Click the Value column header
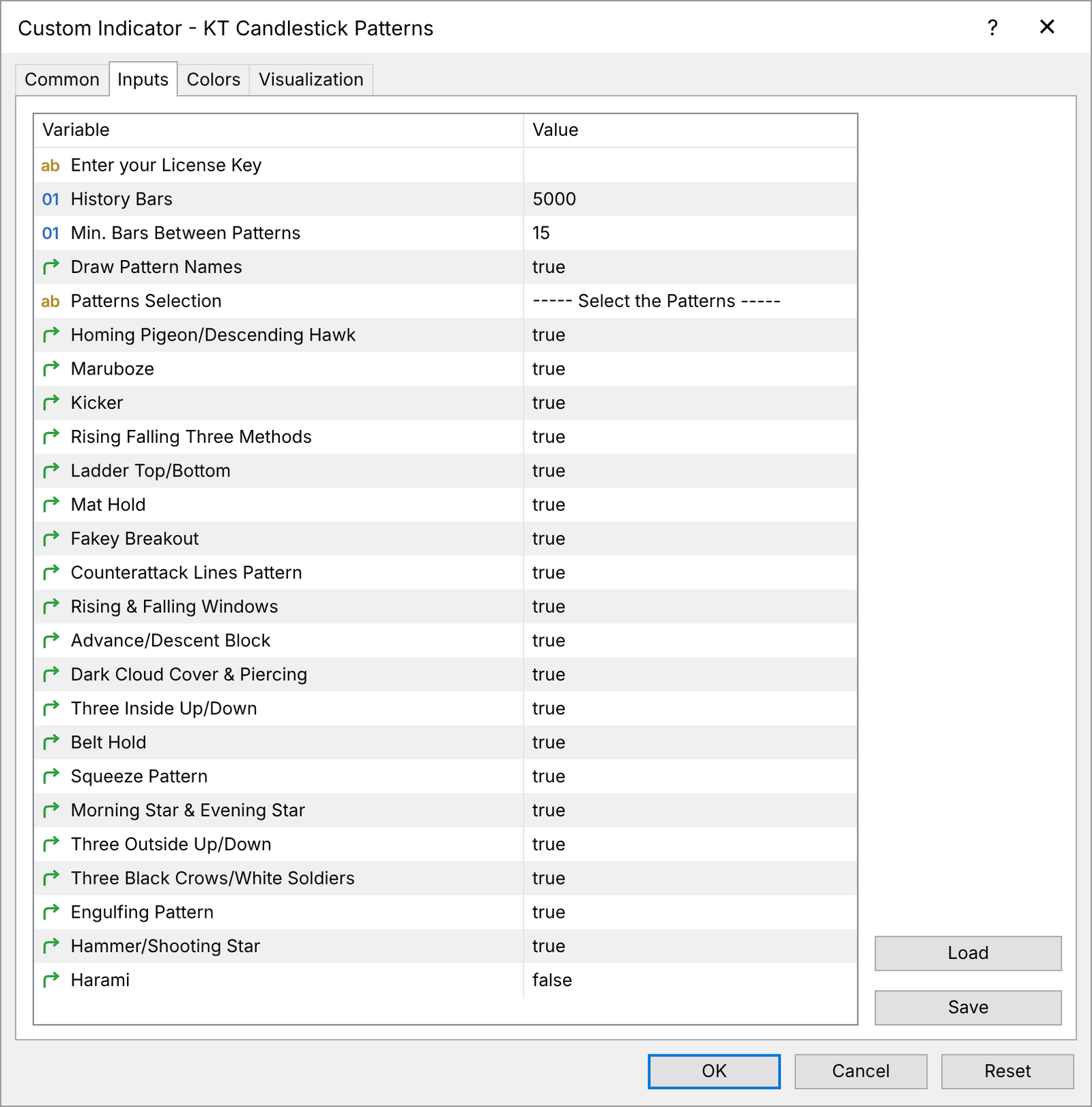The width and height of the screenshot is (1092, 1107). point(690,130)
